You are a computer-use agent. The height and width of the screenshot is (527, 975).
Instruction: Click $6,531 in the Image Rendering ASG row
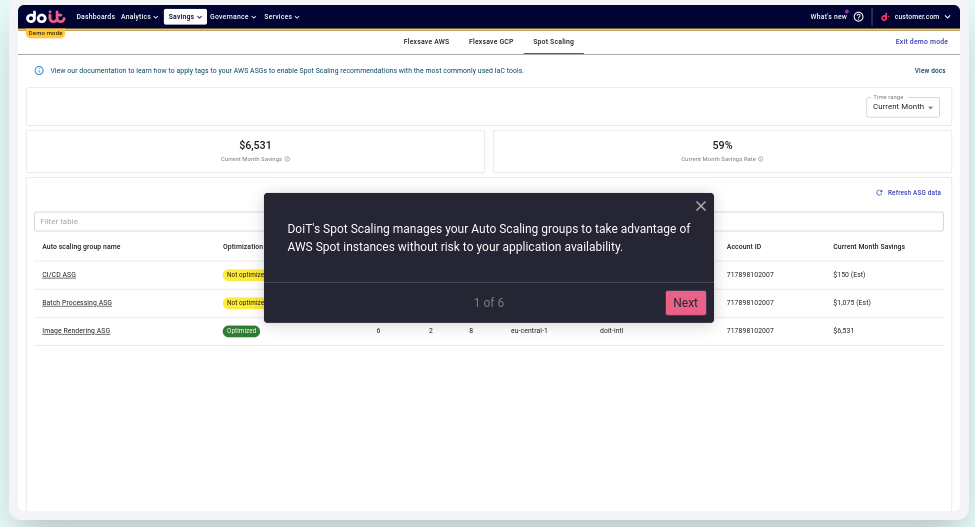click(843, 331)
